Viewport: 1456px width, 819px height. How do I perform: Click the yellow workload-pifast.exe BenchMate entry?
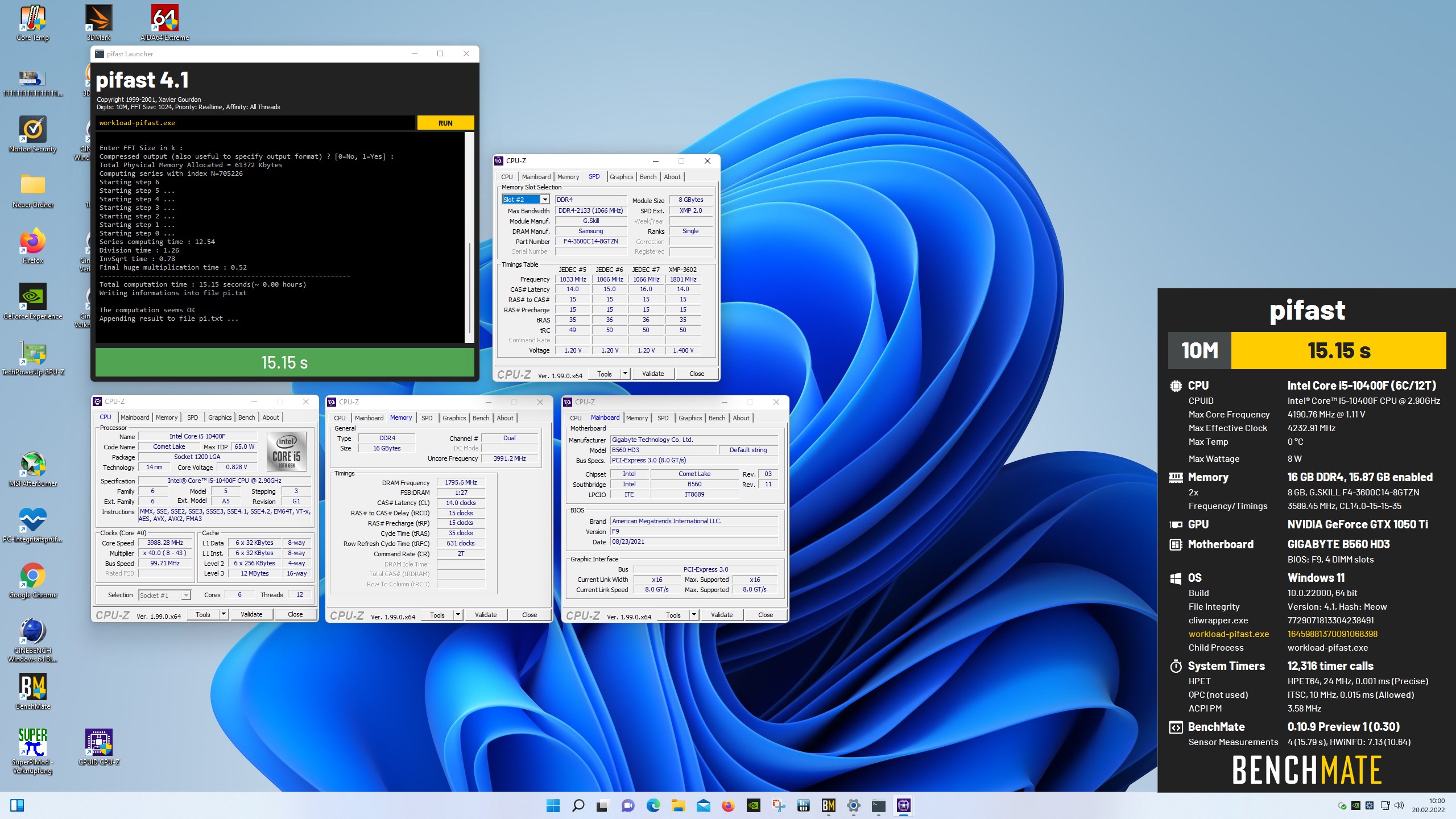[1228, 634]
